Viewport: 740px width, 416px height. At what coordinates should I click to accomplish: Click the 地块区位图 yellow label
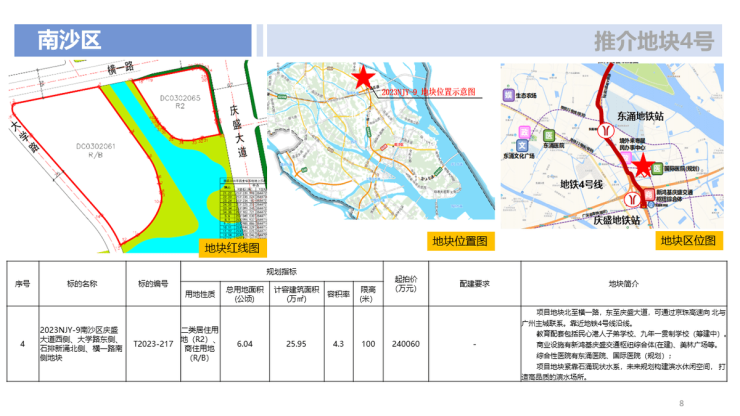[689, 241]
